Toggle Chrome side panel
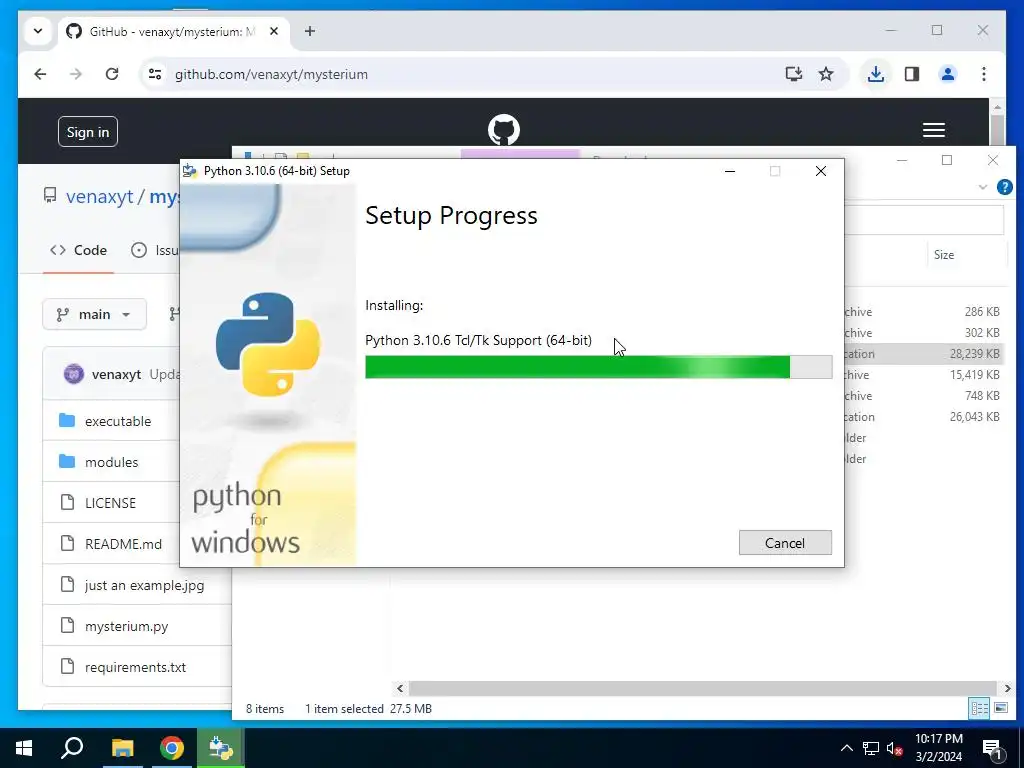The image size is (1024, 768). [x=912, y=74]
